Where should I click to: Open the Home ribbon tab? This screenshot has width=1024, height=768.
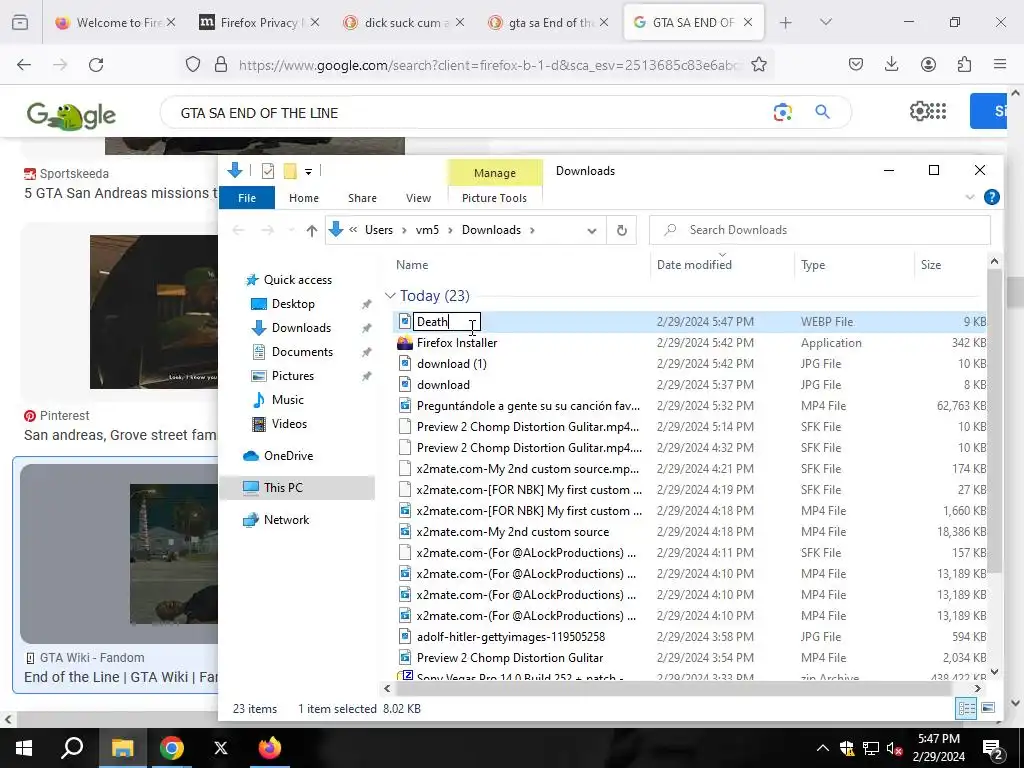pyautogui.click(x=304, y=198)
